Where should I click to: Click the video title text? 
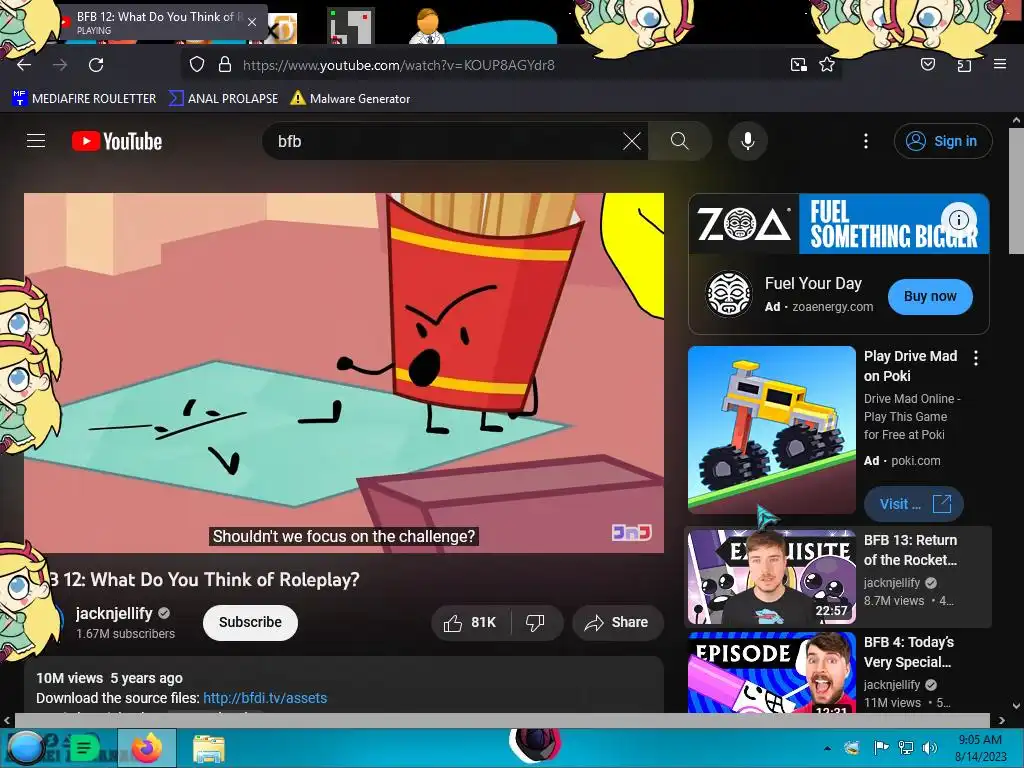tap(204, 579)
